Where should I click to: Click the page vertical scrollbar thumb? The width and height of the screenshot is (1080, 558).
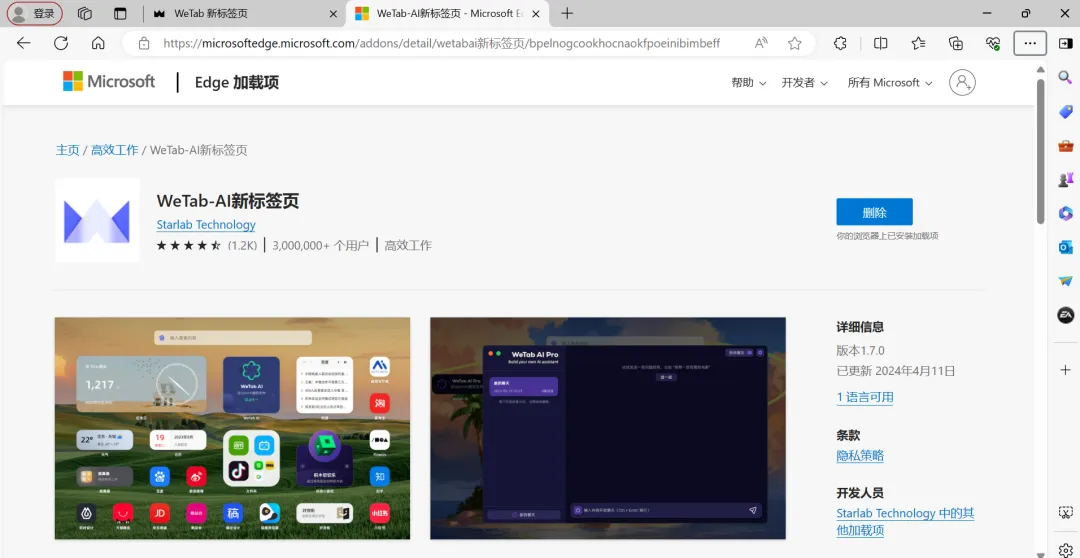pos(1041,151)
